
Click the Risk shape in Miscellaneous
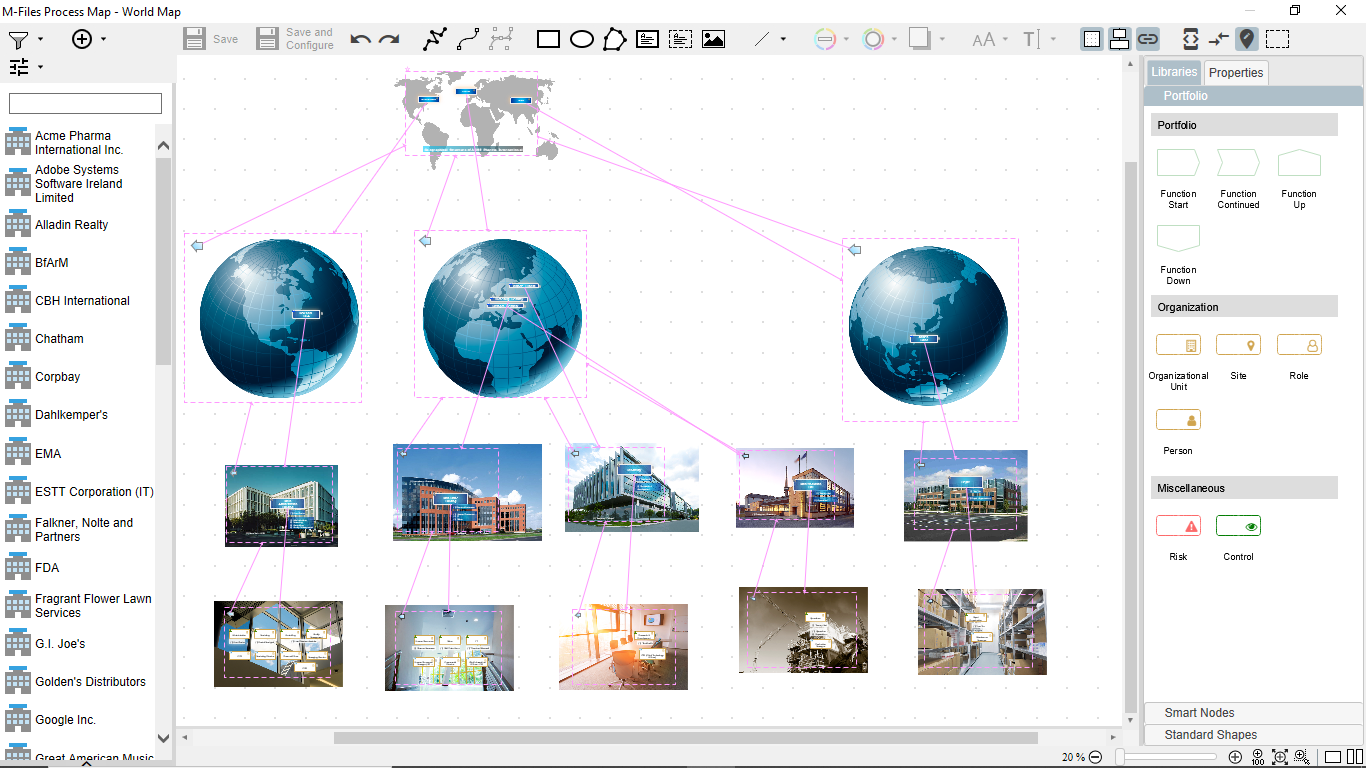[x=1178, y=526]
